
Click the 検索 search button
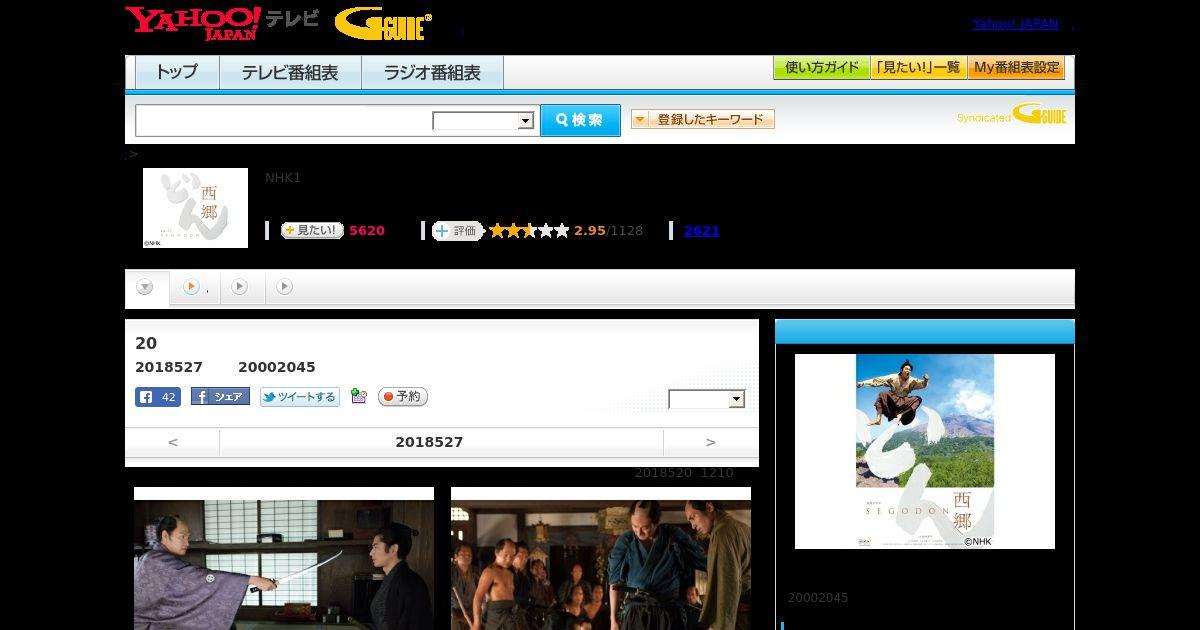tap(580, 120)
